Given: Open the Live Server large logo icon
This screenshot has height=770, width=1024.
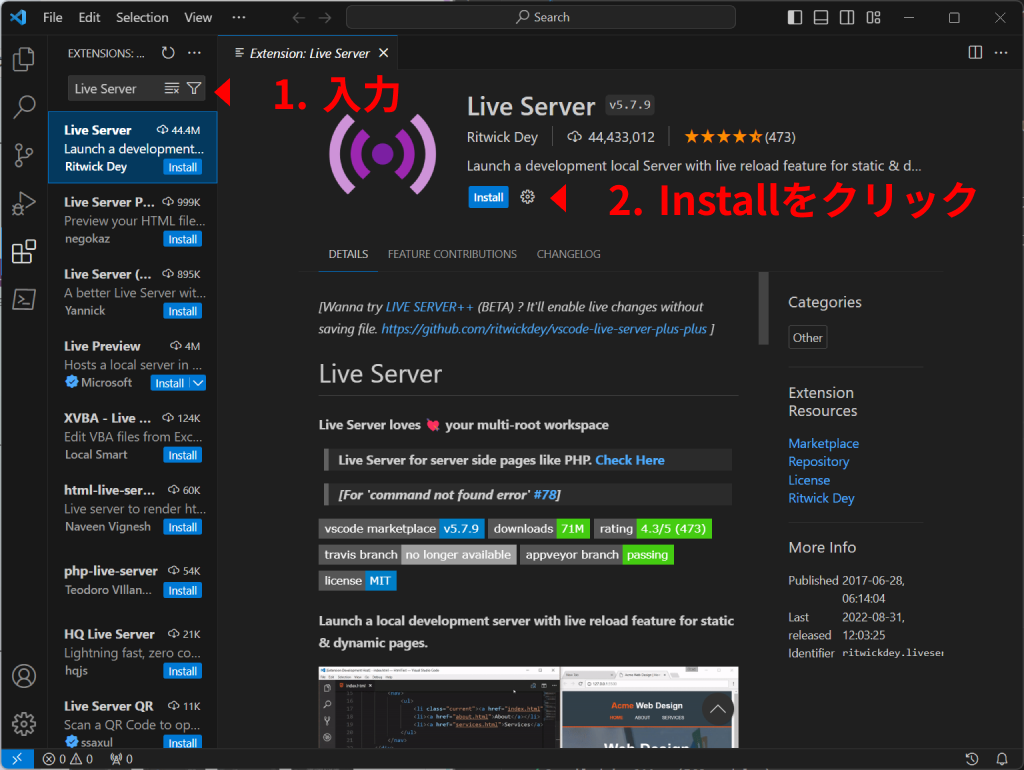Looking at the screenshot, I should (383, 154).
